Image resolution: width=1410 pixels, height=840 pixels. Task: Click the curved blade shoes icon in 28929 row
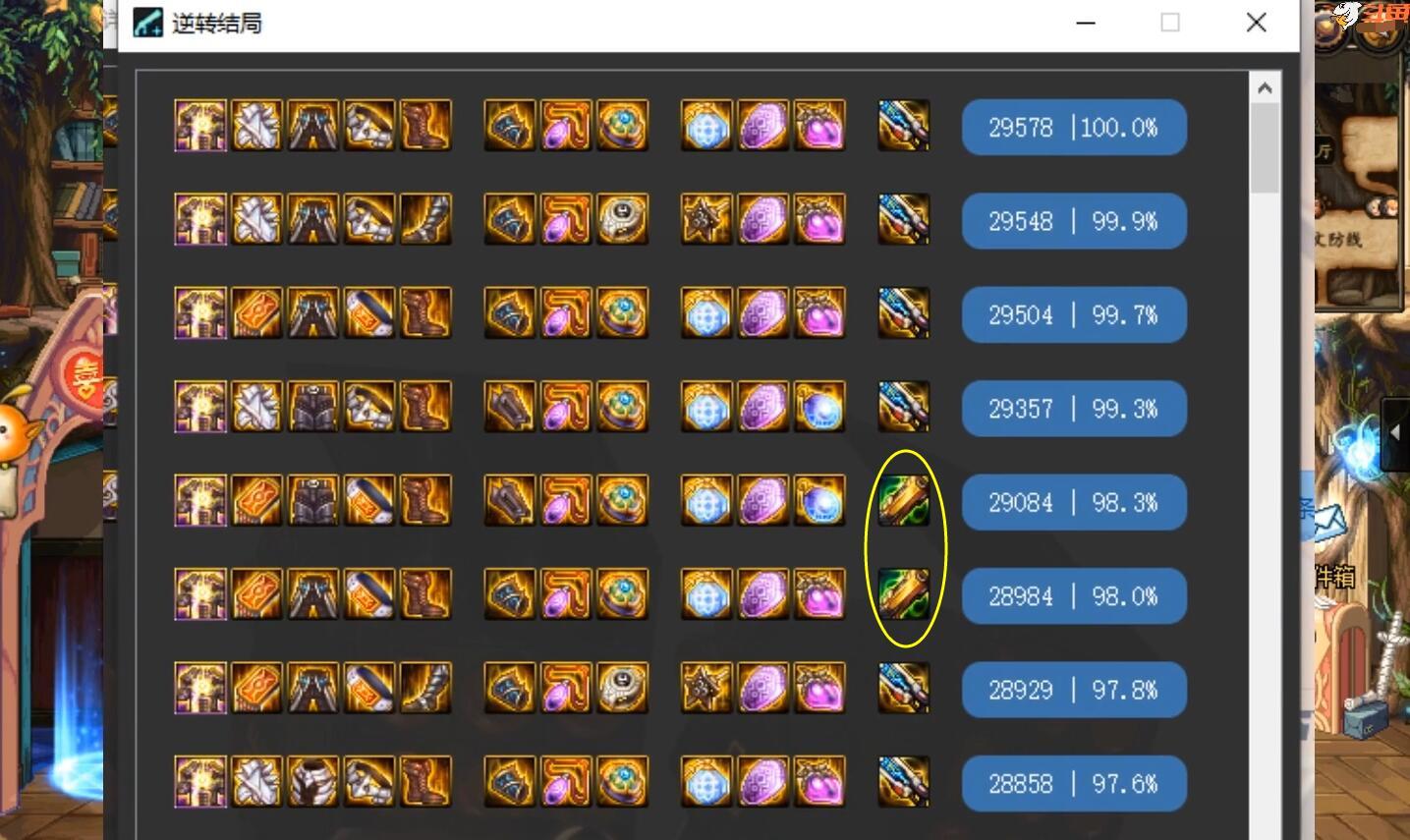pyautogui.click(x=425, y=688)
